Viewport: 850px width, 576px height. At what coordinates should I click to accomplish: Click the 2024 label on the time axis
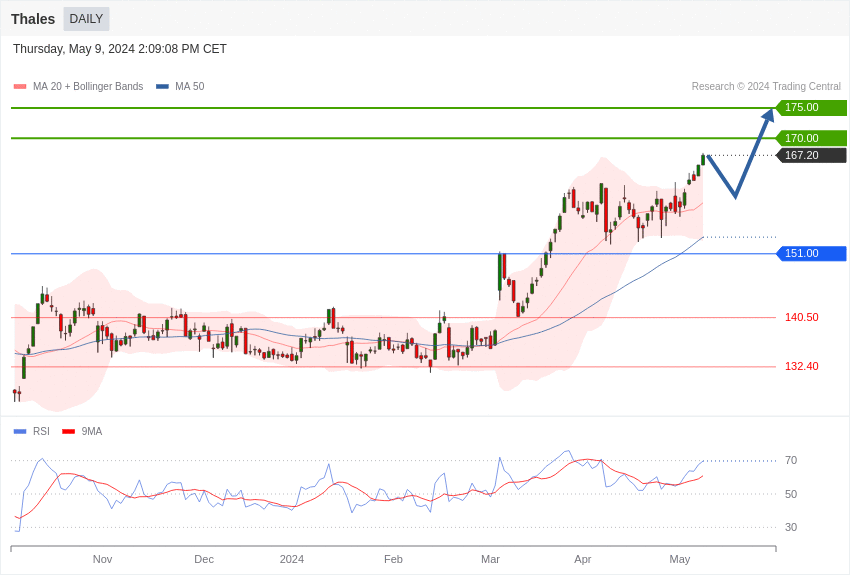(x=292, y=559)
